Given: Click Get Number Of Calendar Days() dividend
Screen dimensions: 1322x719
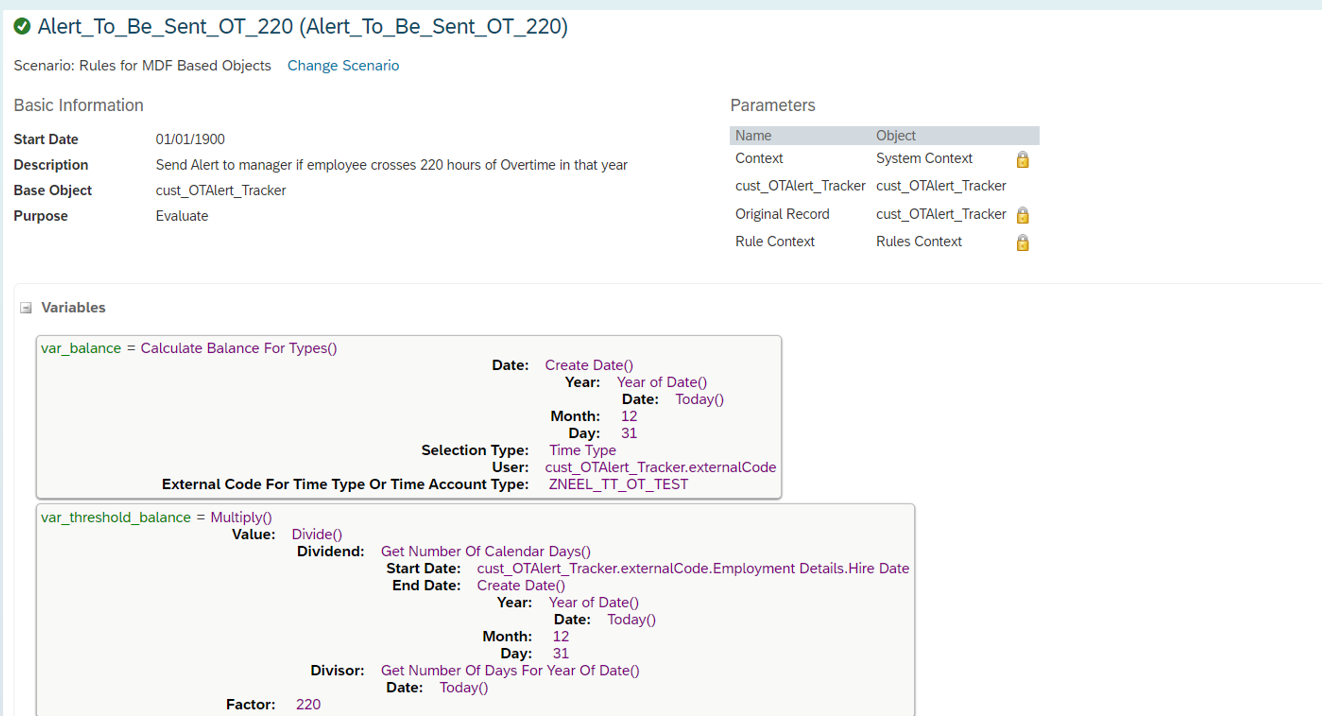Looking at the screenshot, I should 485,552.
